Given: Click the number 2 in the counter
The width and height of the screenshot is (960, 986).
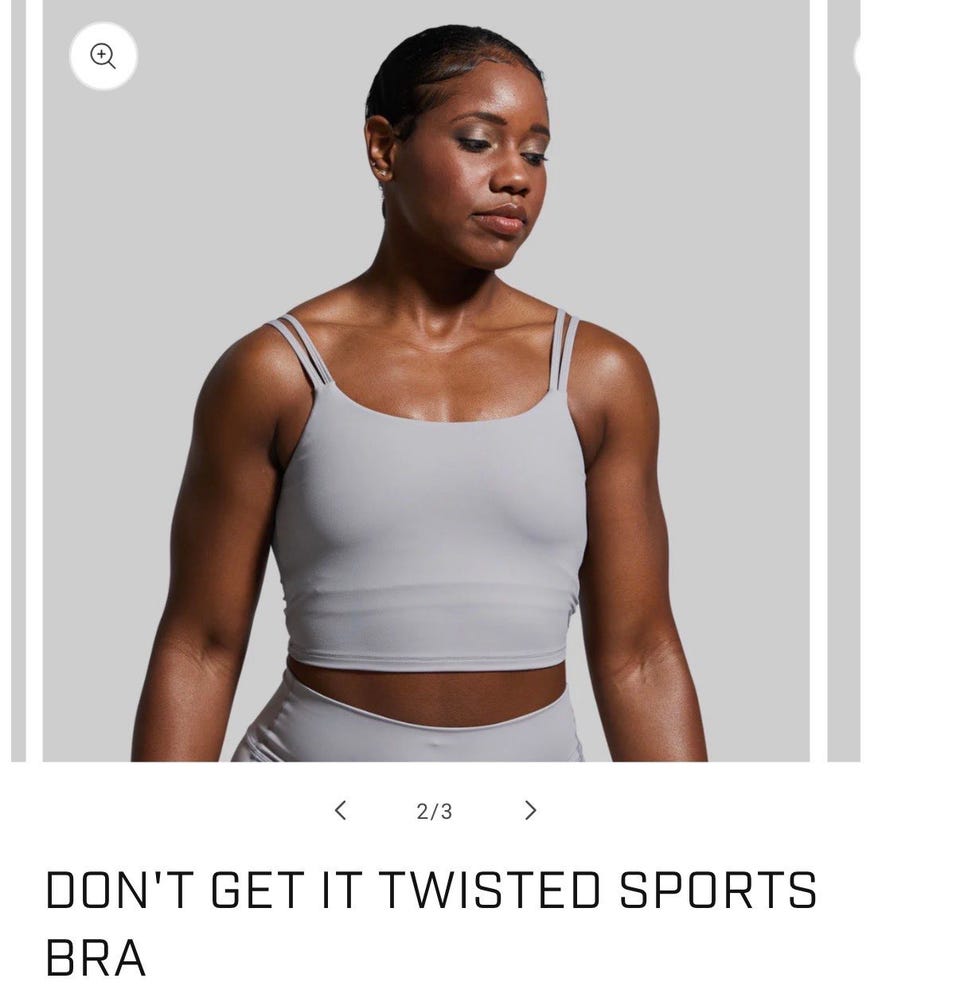Looking at the screenshot, I should click(422, 812).
